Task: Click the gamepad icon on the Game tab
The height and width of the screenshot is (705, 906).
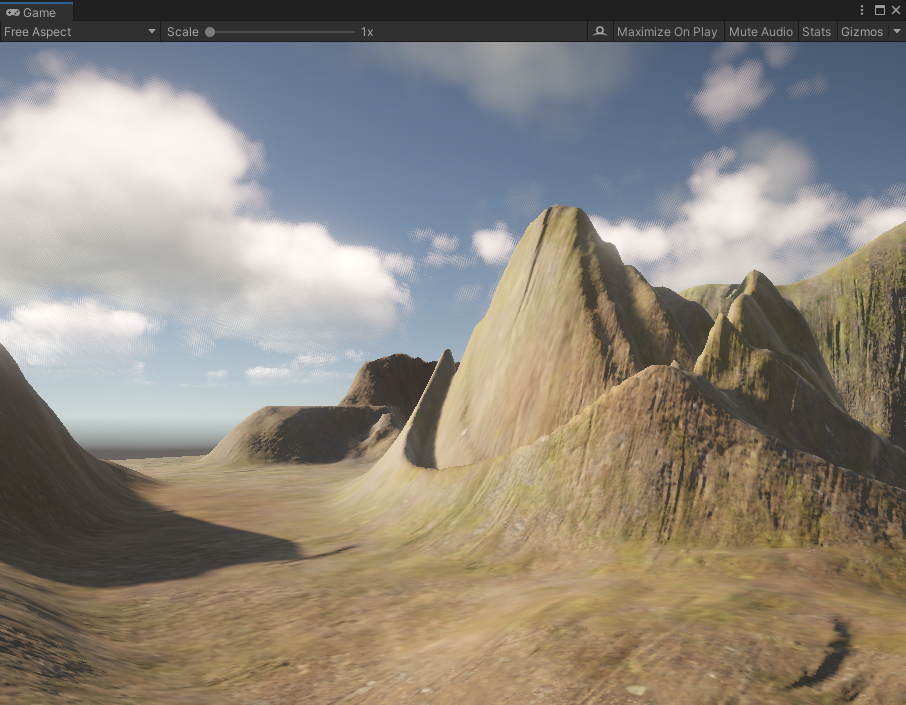Action: click(14, 12)
